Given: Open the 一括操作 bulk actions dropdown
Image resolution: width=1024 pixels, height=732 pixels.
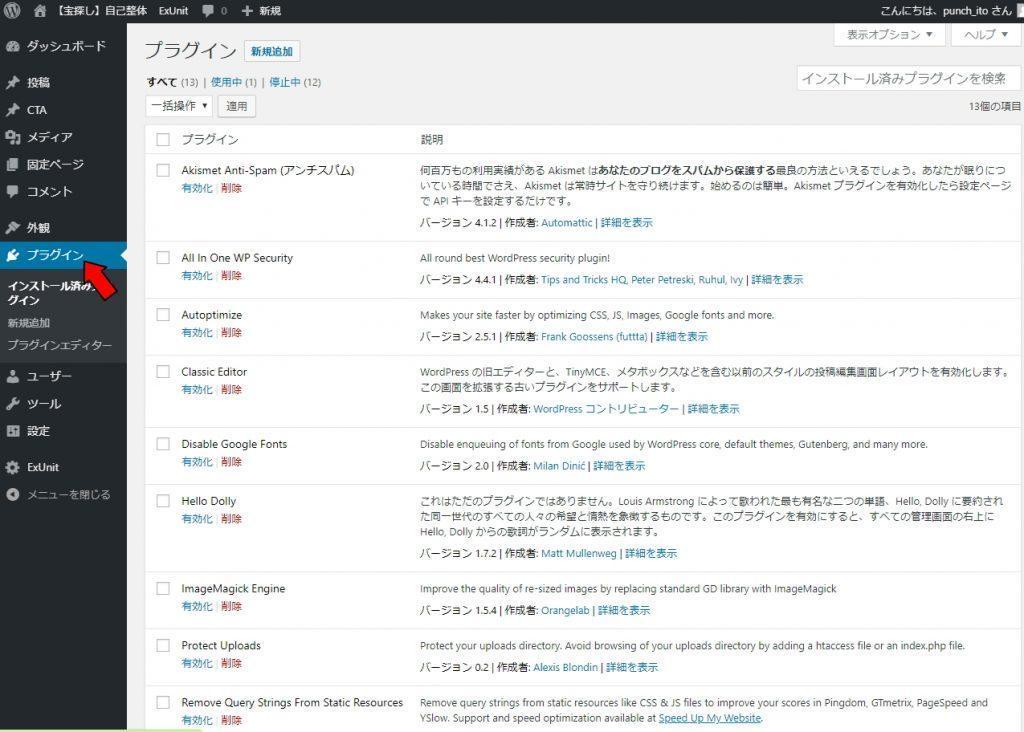Looking at the screenshot, I should point(179,106).
